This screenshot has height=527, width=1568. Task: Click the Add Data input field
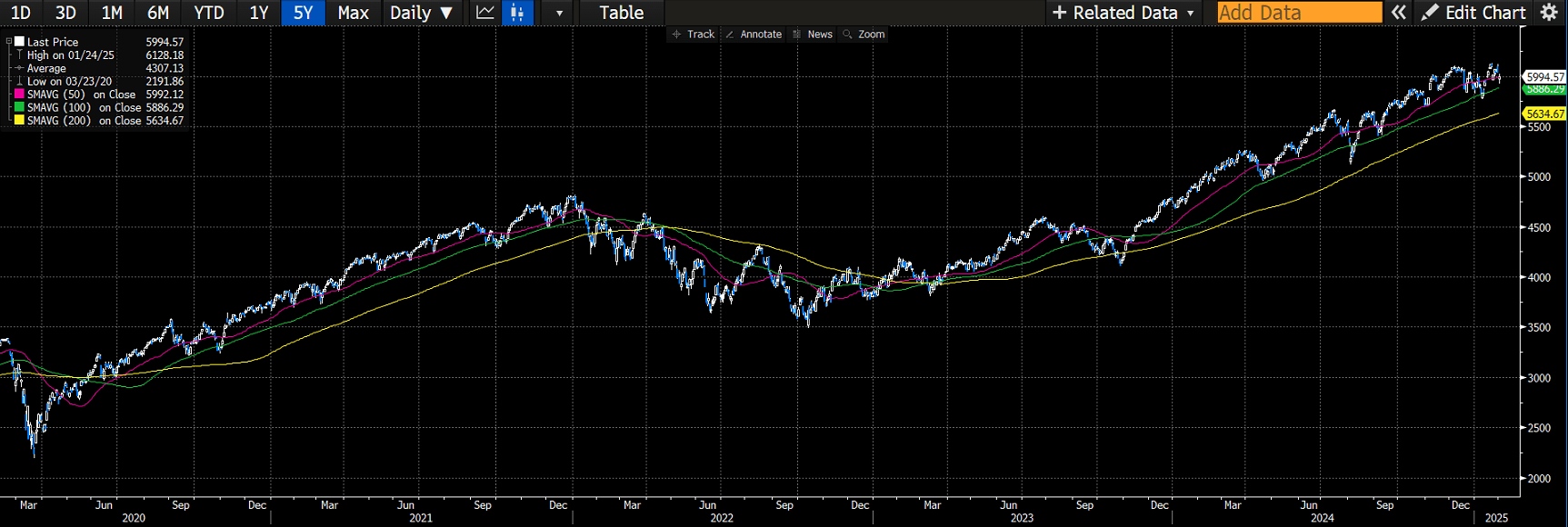pyautogui.click(x=1299, y=13)
